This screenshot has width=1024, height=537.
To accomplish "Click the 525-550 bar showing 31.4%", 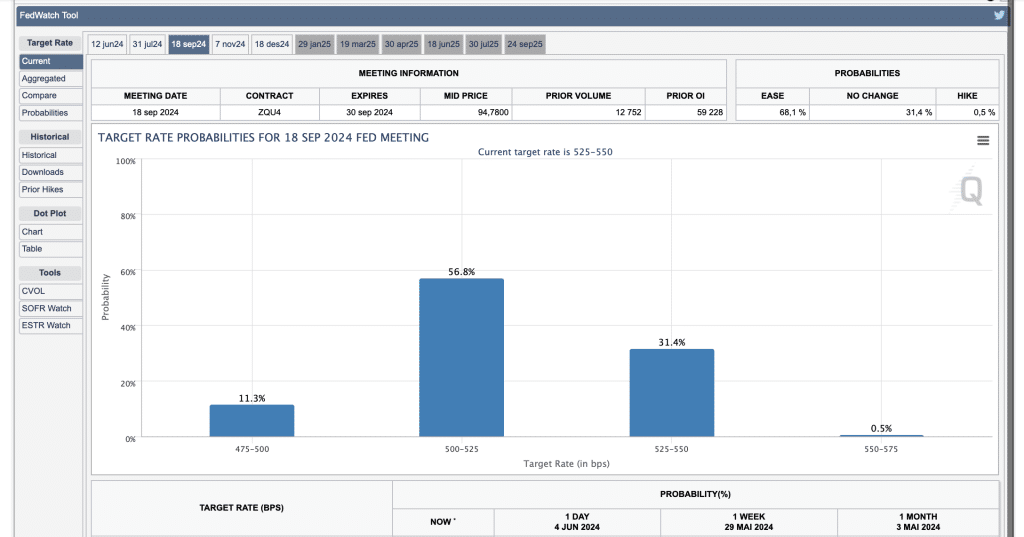I will [672, 393].
